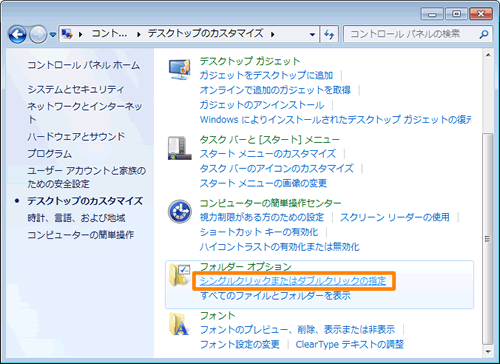The width and height of the screenshot is (500, 364).
Task: Expand the arrow after デスクトップのカスタマイズ breadcrumb
Action: (x=273, y=34)
